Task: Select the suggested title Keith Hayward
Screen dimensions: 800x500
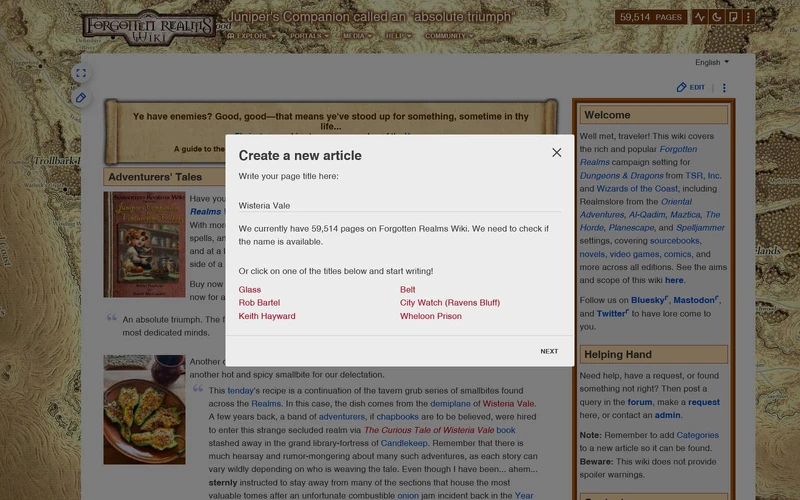Action: [267, 316]
